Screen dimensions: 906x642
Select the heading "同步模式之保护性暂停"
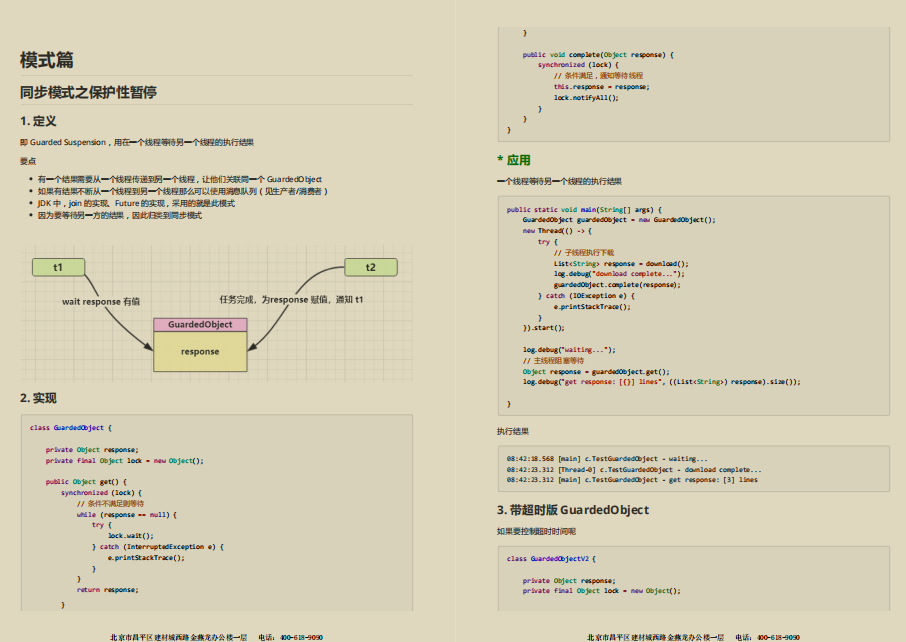tap(88, 92)
